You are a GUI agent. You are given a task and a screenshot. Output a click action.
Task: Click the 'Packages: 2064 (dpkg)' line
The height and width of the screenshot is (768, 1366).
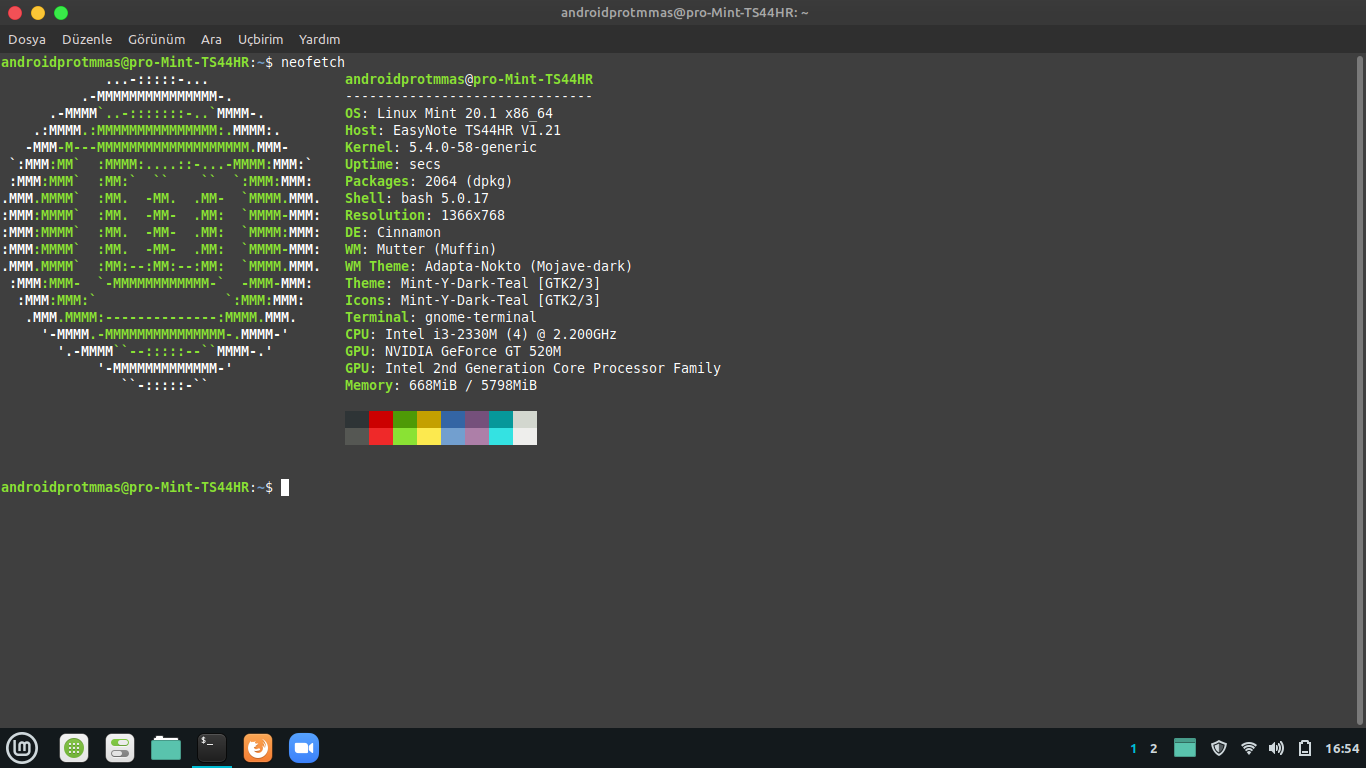(x=429, y=181)
